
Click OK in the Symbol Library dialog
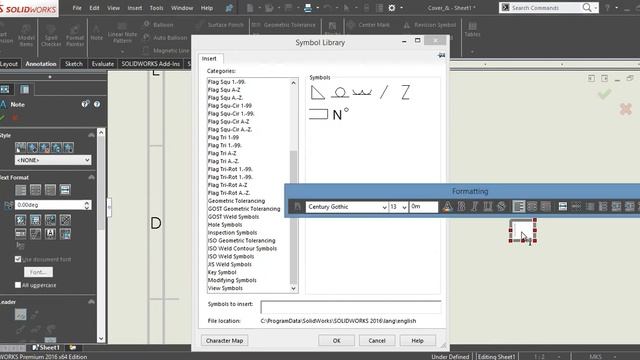[x=336, y=340]
